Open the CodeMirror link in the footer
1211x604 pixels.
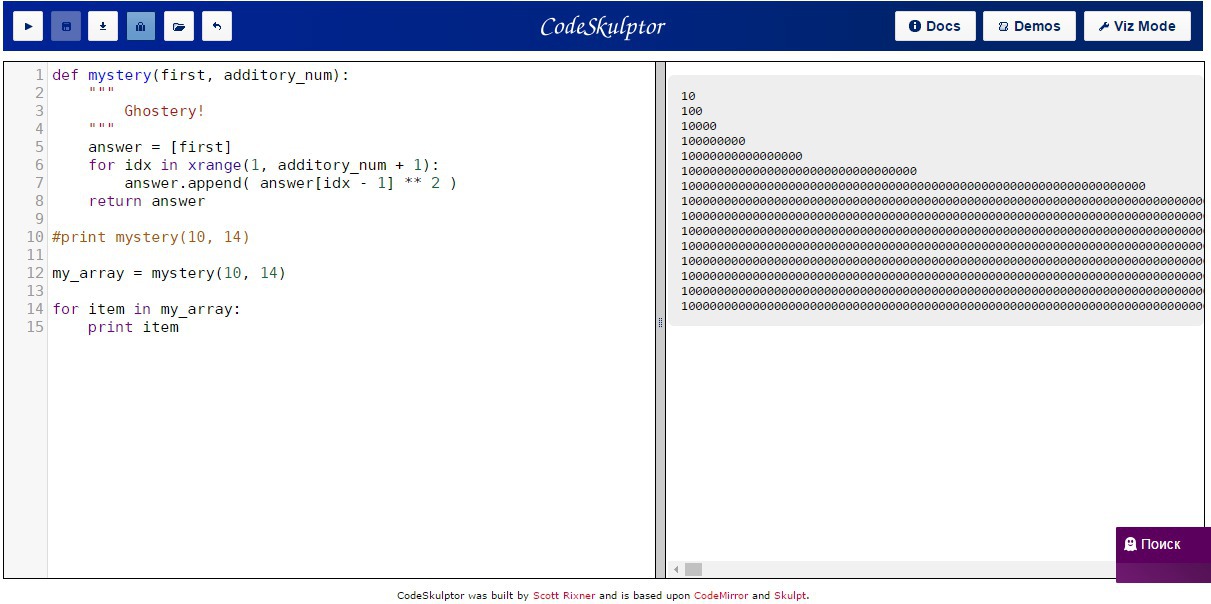[720, 596]
